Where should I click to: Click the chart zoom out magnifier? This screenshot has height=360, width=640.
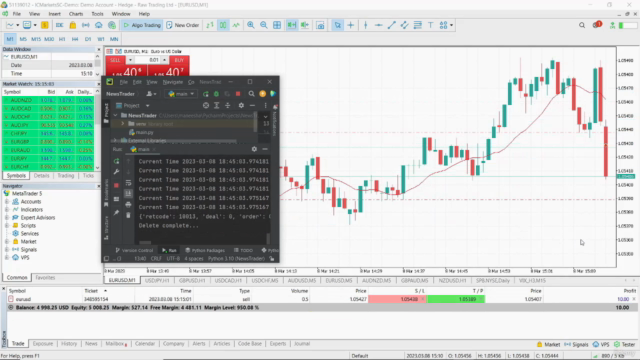pos(264,25)
